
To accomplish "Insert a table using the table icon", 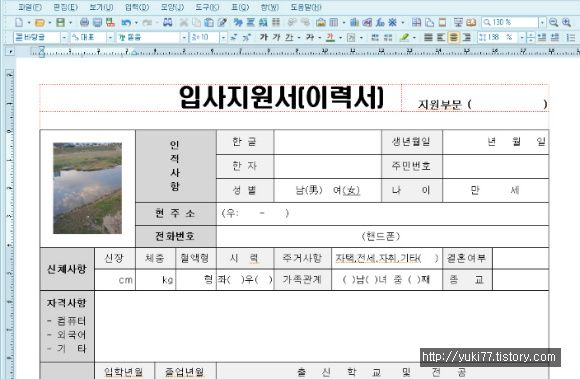I will (334, 23).
